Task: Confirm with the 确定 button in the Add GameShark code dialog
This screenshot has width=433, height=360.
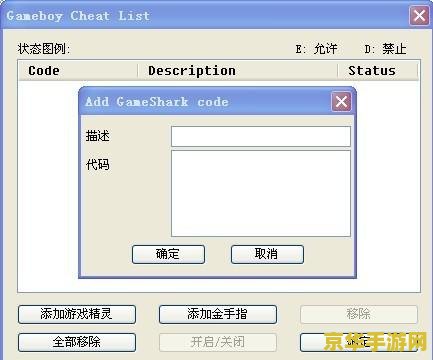Action: 168,254
